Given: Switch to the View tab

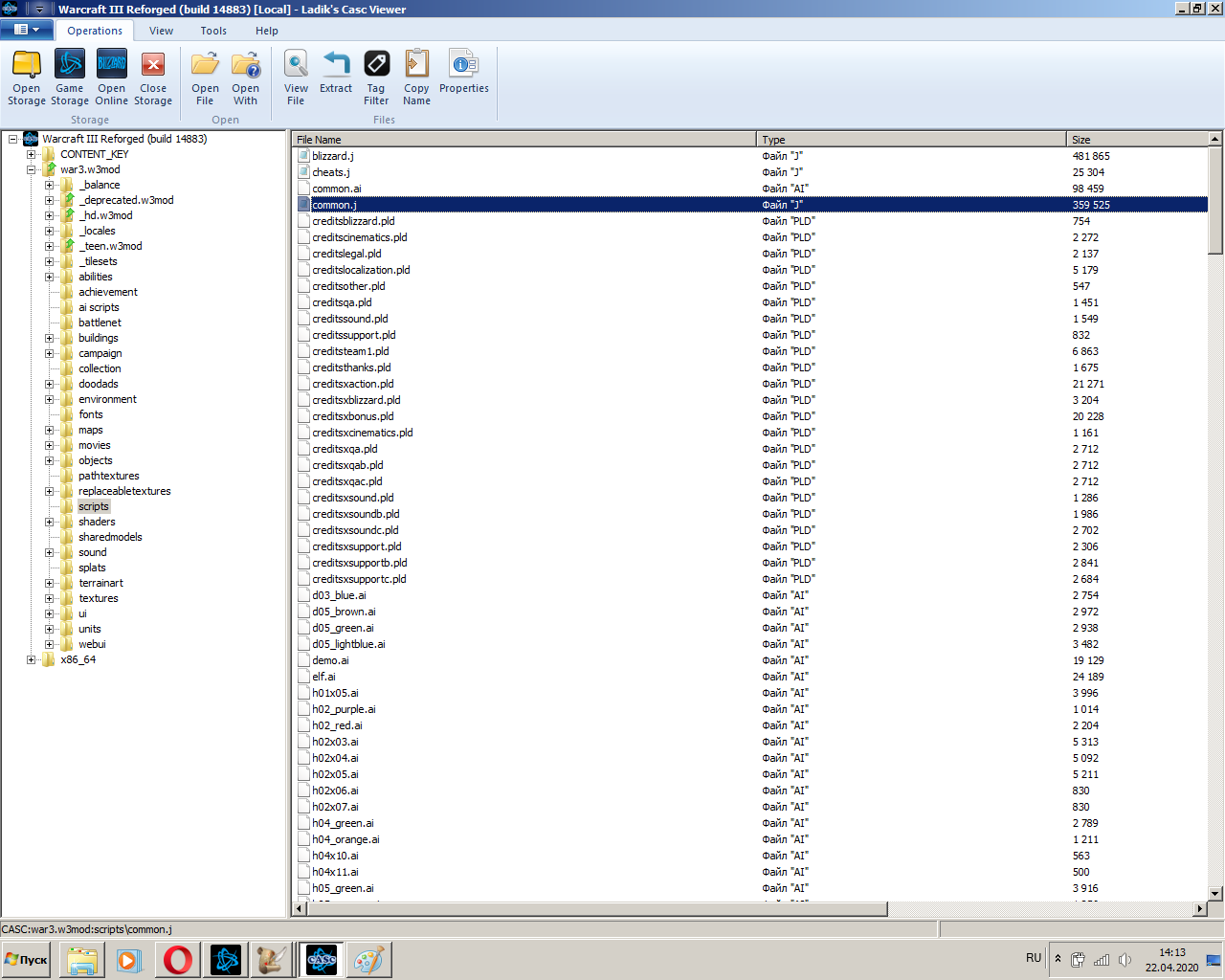Looking at the screenshot, I should tap(161, 31).
